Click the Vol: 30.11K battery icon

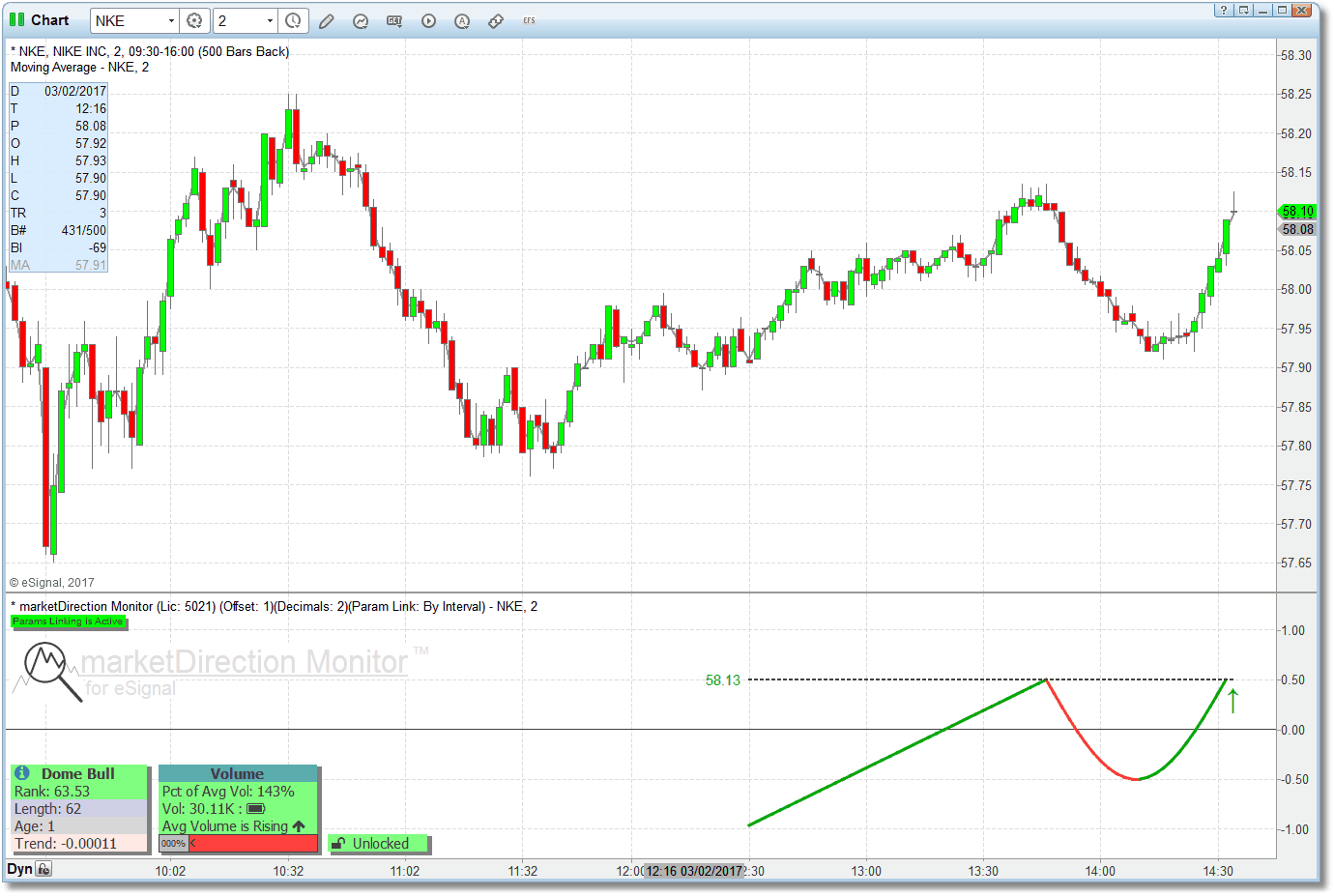click(256, 809)
